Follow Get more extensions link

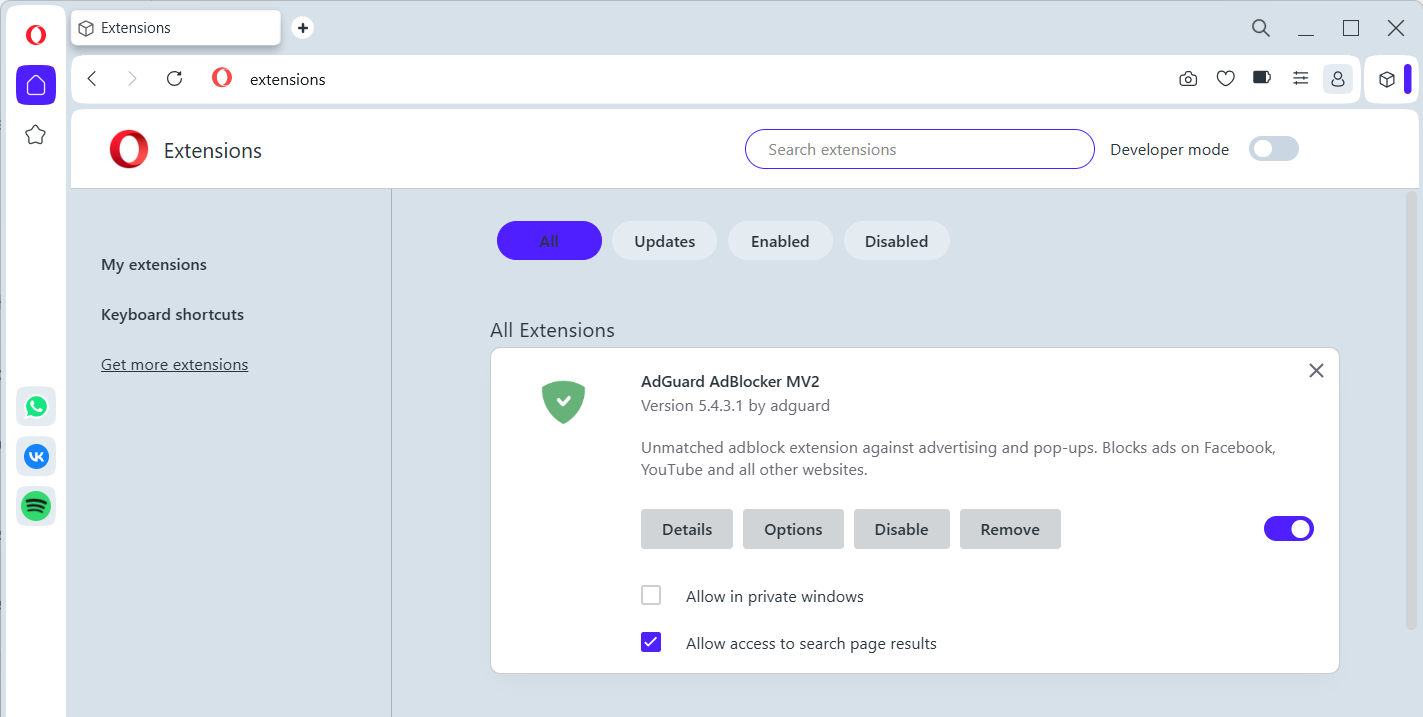(x=174, y=364)
